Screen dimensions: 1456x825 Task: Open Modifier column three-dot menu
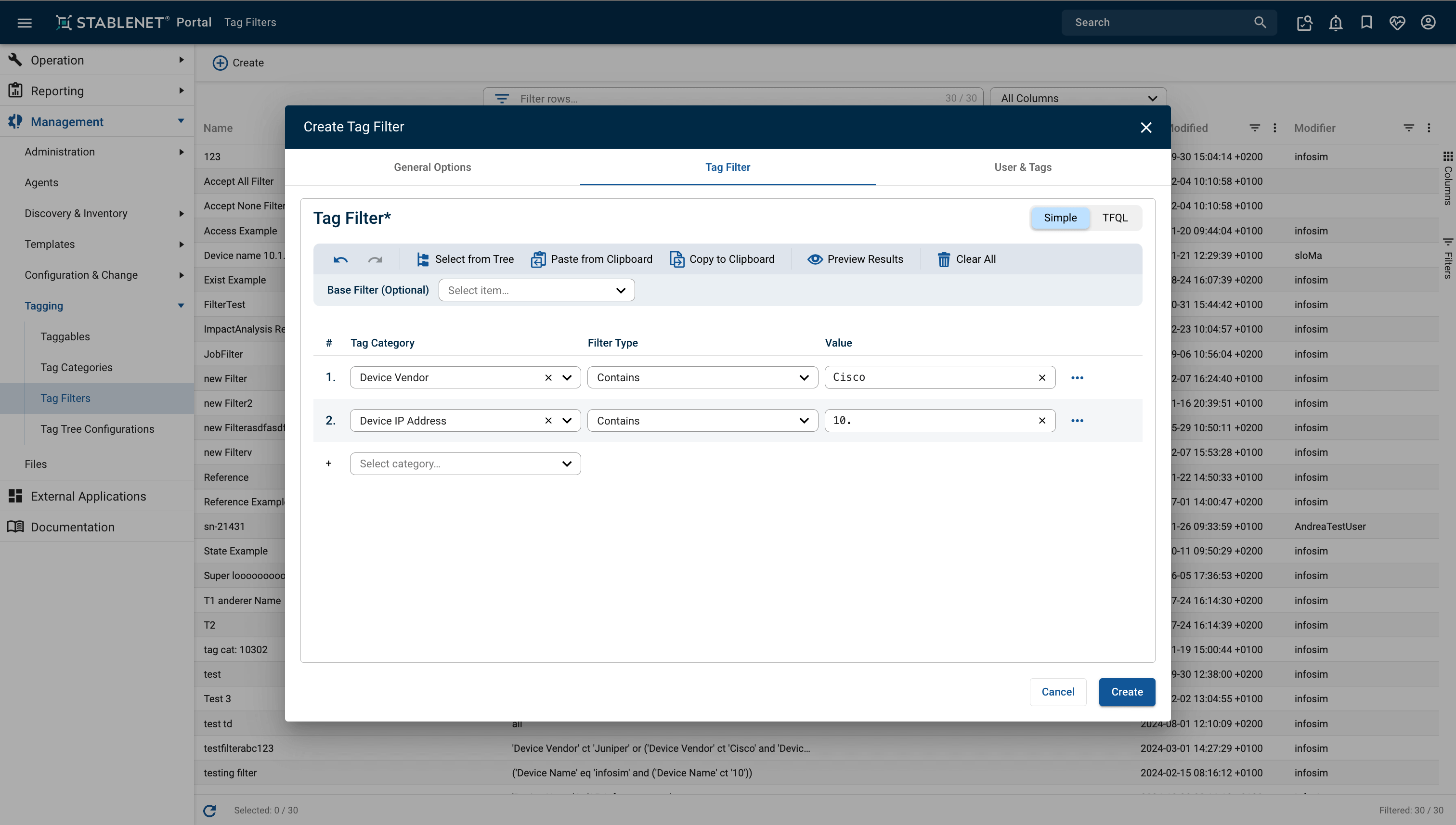(x=1428, y=128)
